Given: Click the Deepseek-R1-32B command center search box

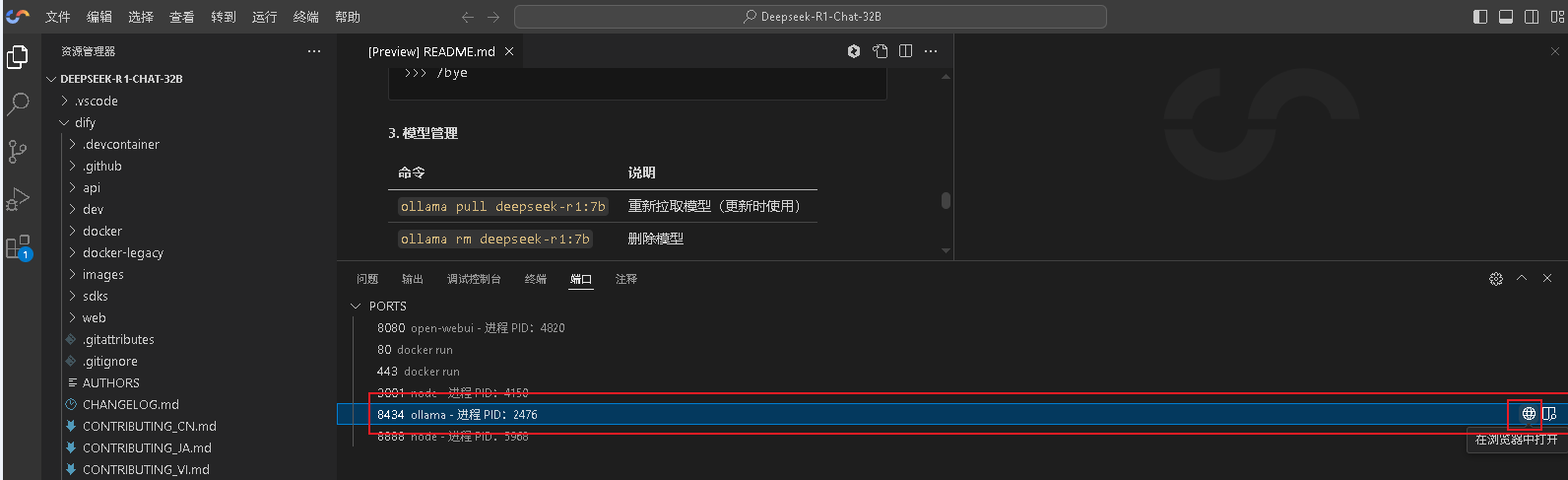Looking at the screenshot, I should (810, 17).
